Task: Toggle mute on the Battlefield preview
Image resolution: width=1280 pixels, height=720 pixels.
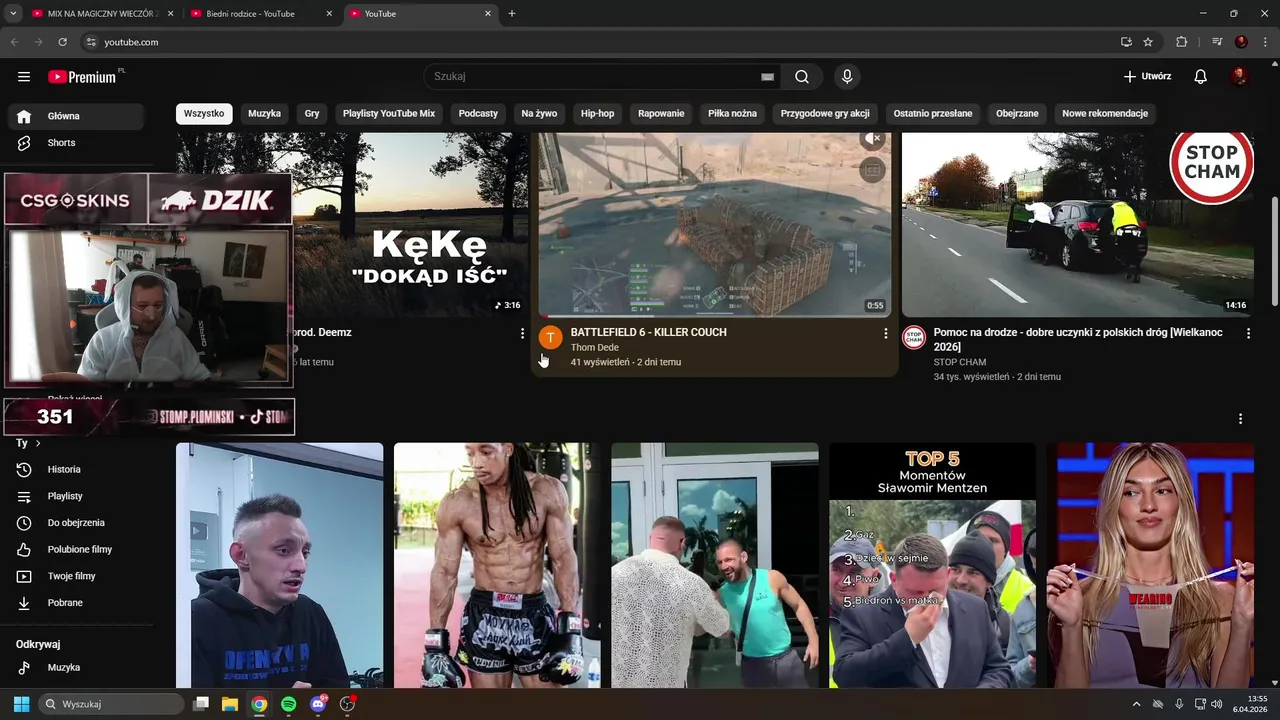Action: click(872, 140)
